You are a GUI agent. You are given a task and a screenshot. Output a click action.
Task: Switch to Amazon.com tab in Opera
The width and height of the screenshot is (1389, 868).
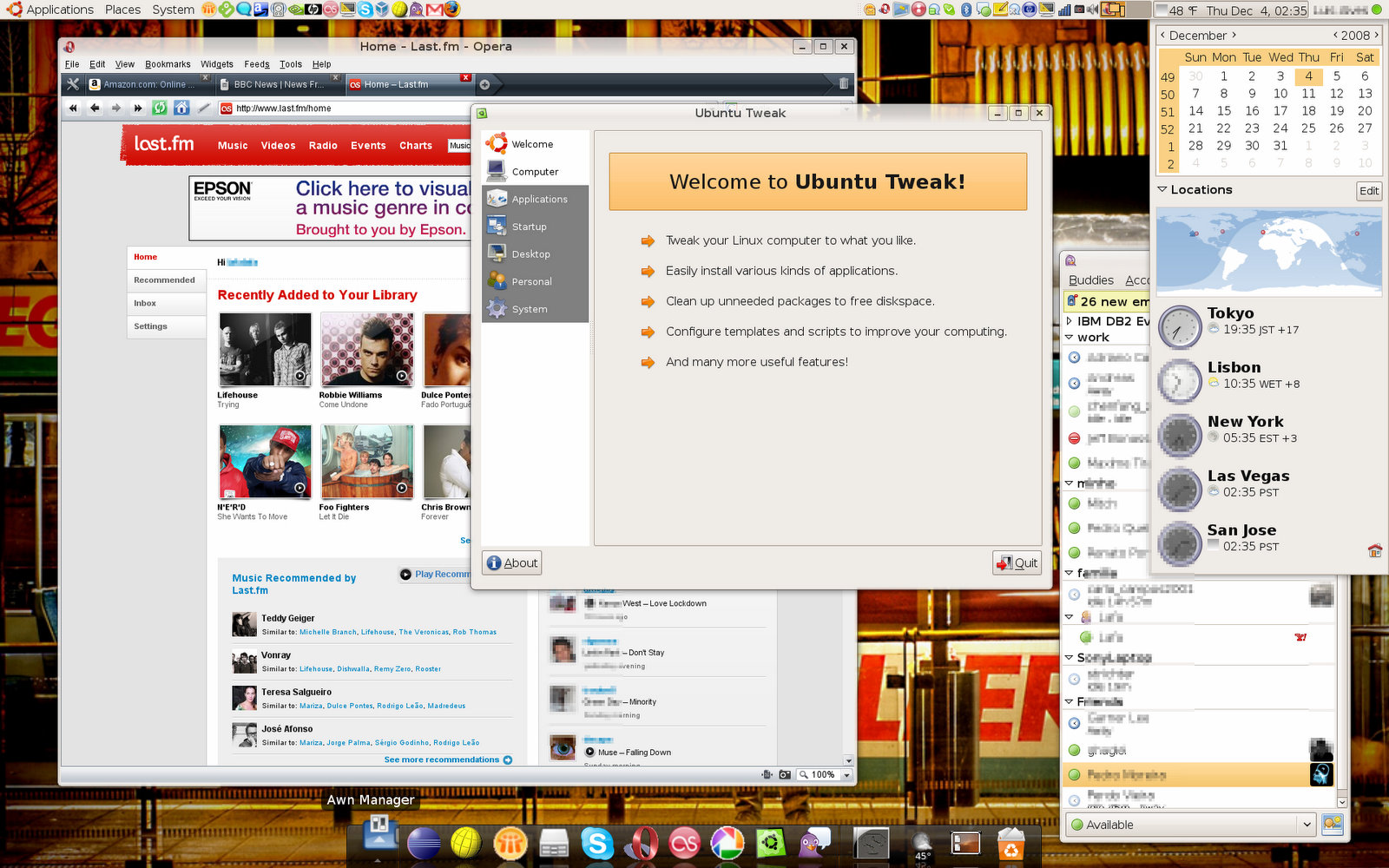pyautogui.click(x=148, y=84)
